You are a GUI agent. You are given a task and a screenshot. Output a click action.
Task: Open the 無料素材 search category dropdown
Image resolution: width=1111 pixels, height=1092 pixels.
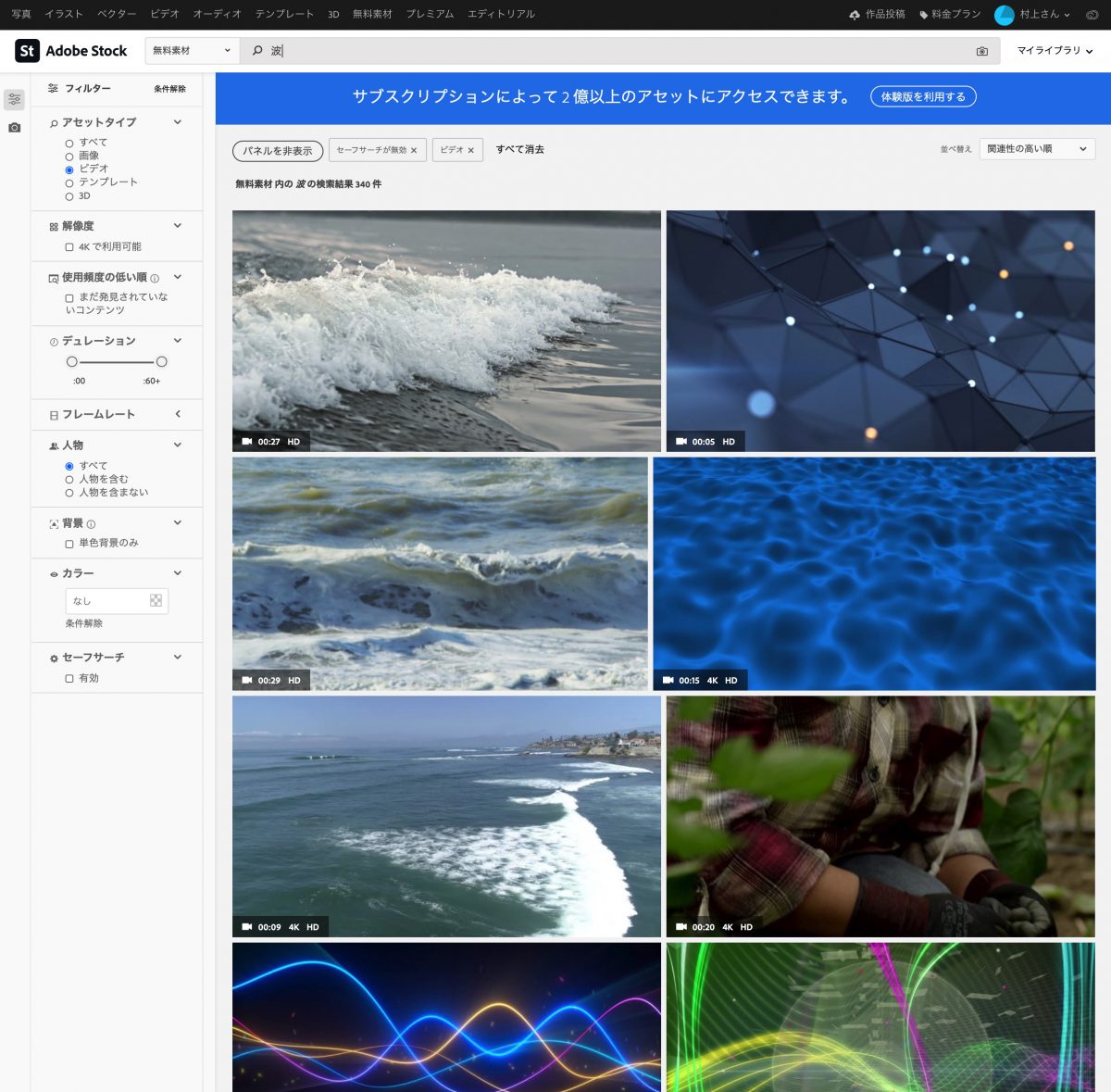(x=191, y=51)
